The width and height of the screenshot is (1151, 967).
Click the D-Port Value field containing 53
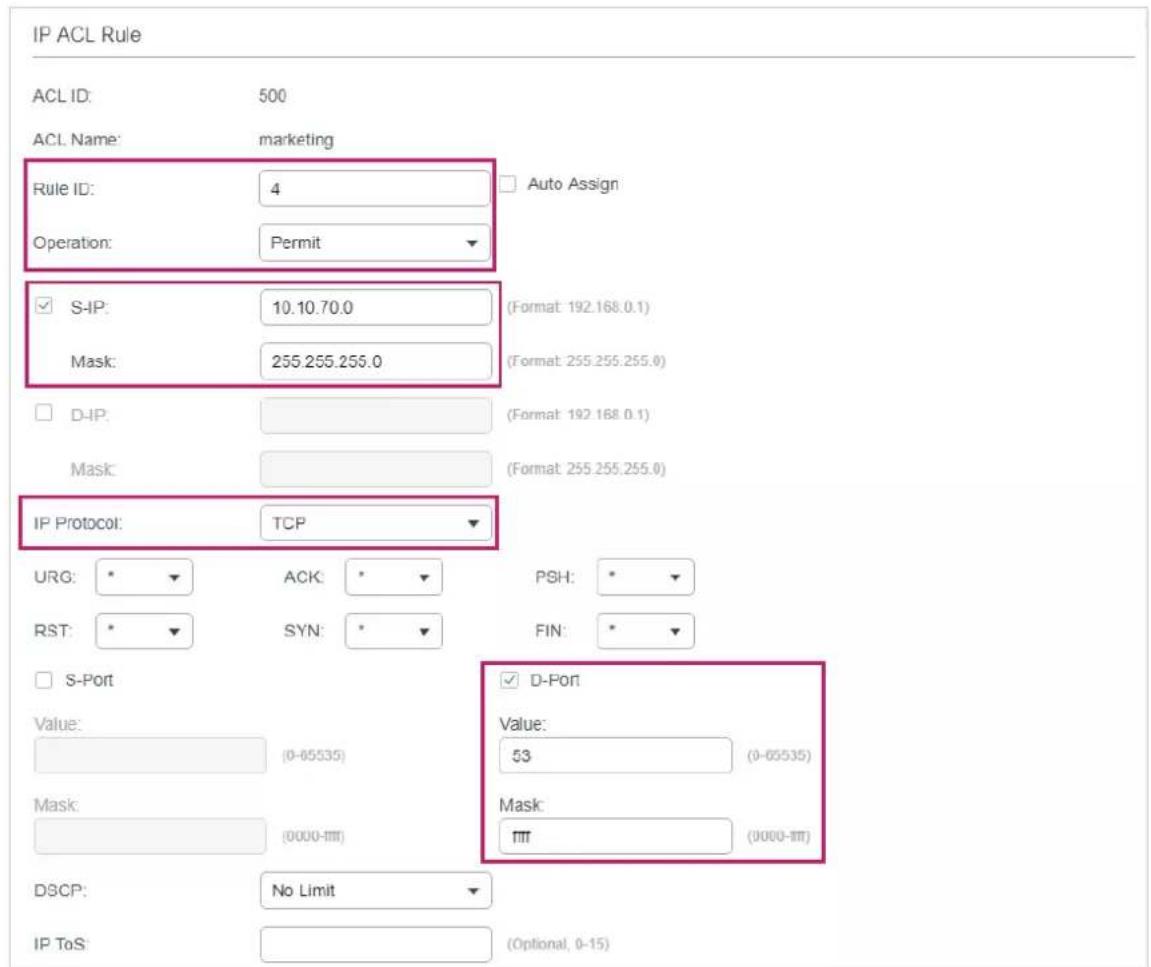click(x=615, y=755)
